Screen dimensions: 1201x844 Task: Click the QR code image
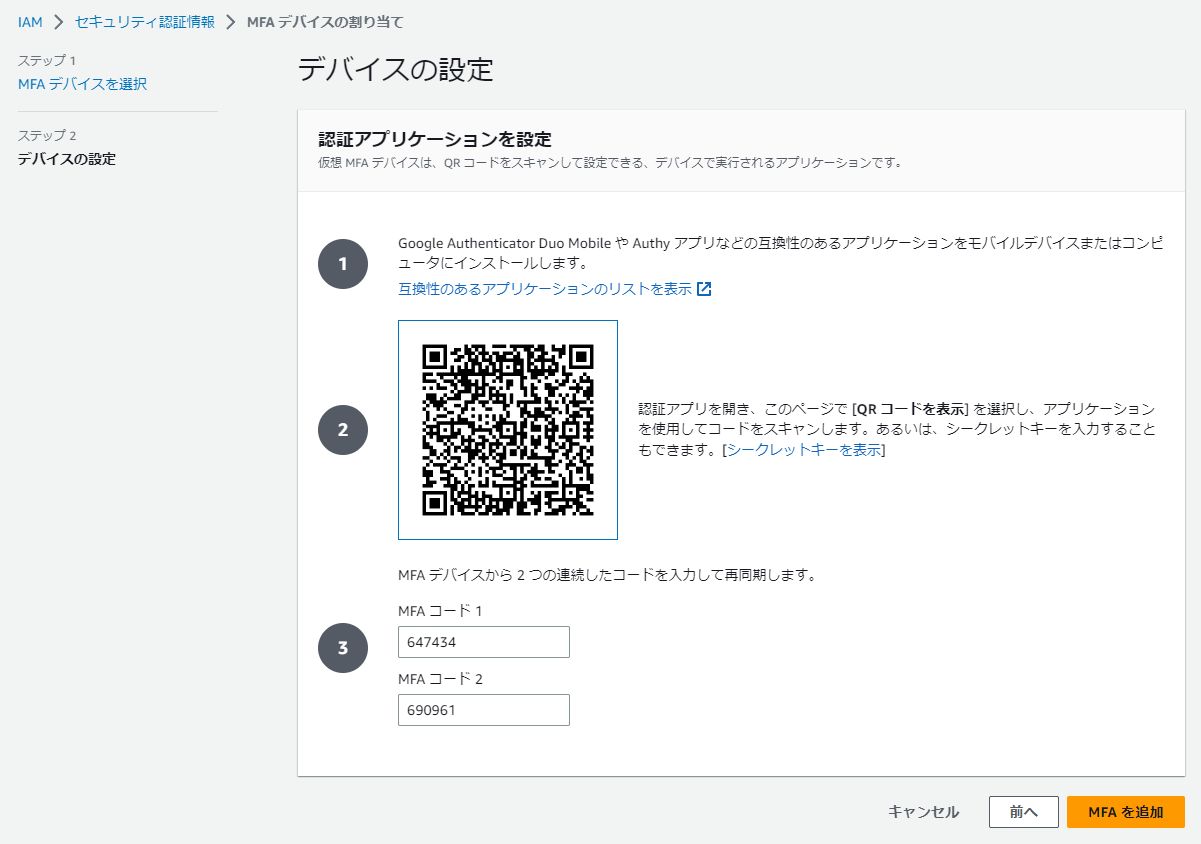[508, 430]
